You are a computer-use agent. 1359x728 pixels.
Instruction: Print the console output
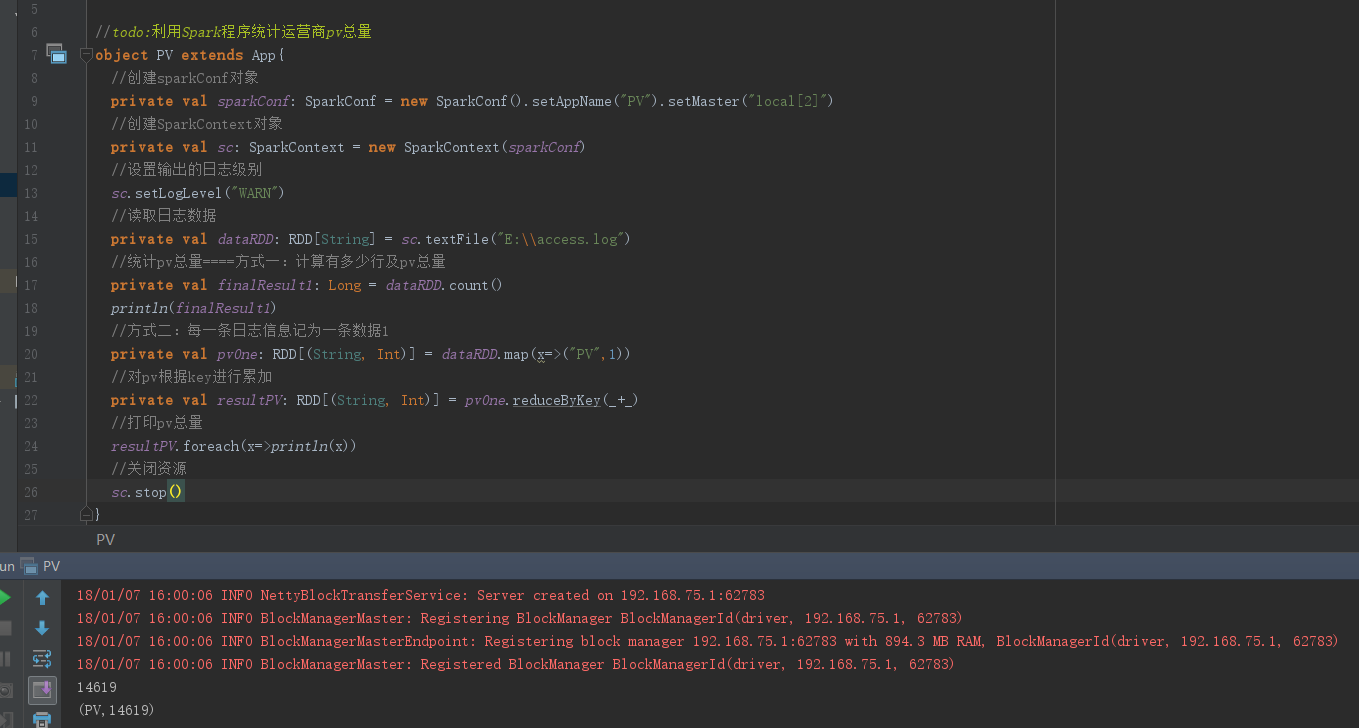click(42, 719)
